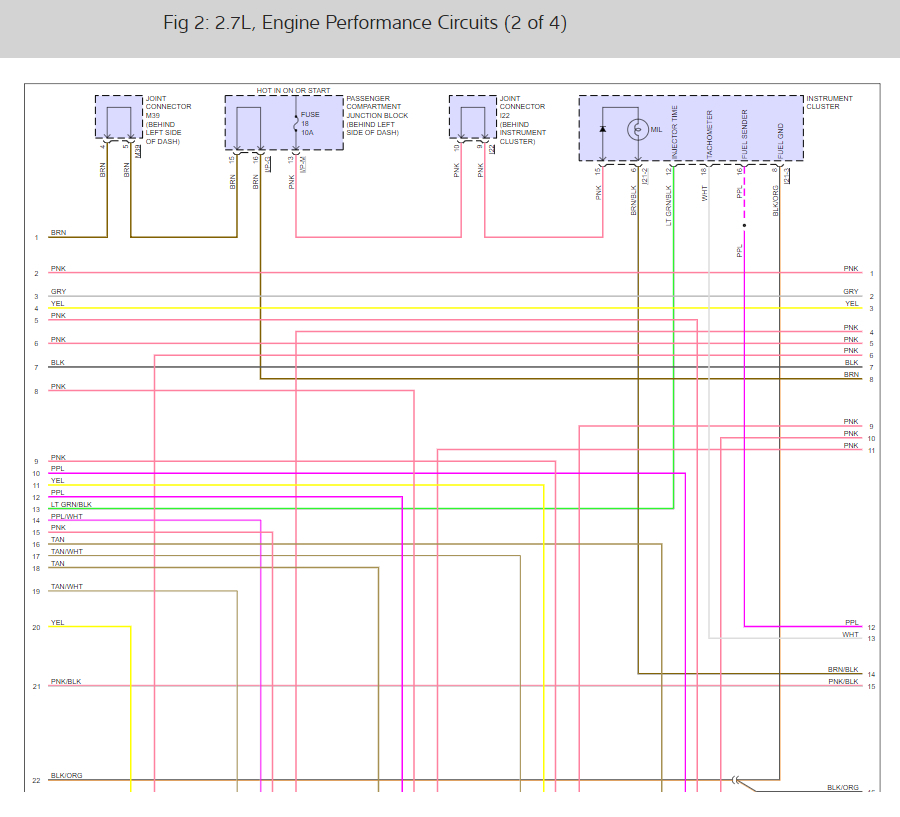900x817 pixels.
Task: Click the 'I21-3' connector reference label
Action: tap(787, 176)
